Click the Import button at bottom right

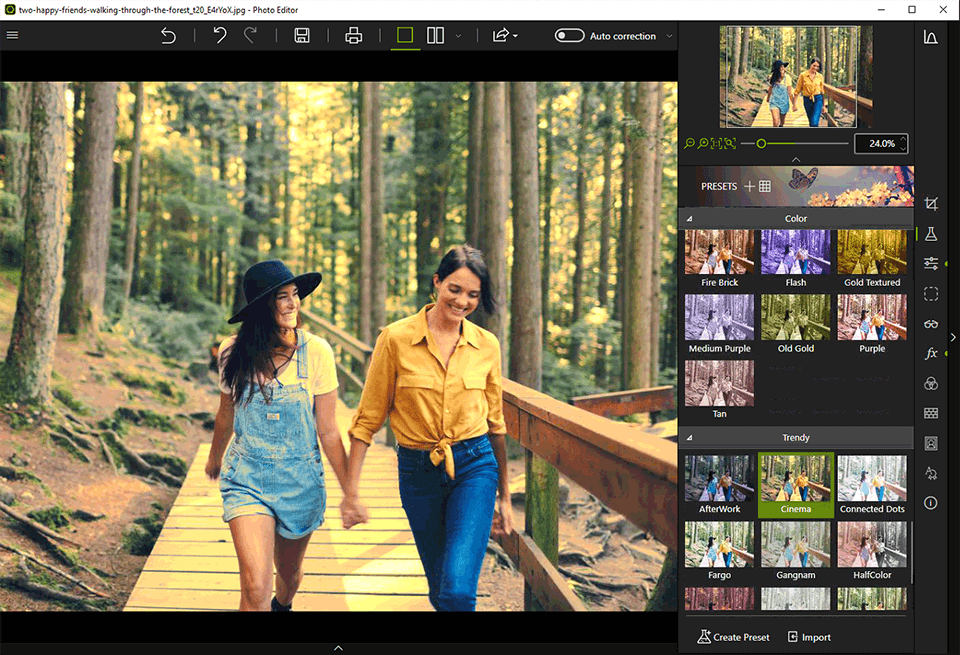809,637
